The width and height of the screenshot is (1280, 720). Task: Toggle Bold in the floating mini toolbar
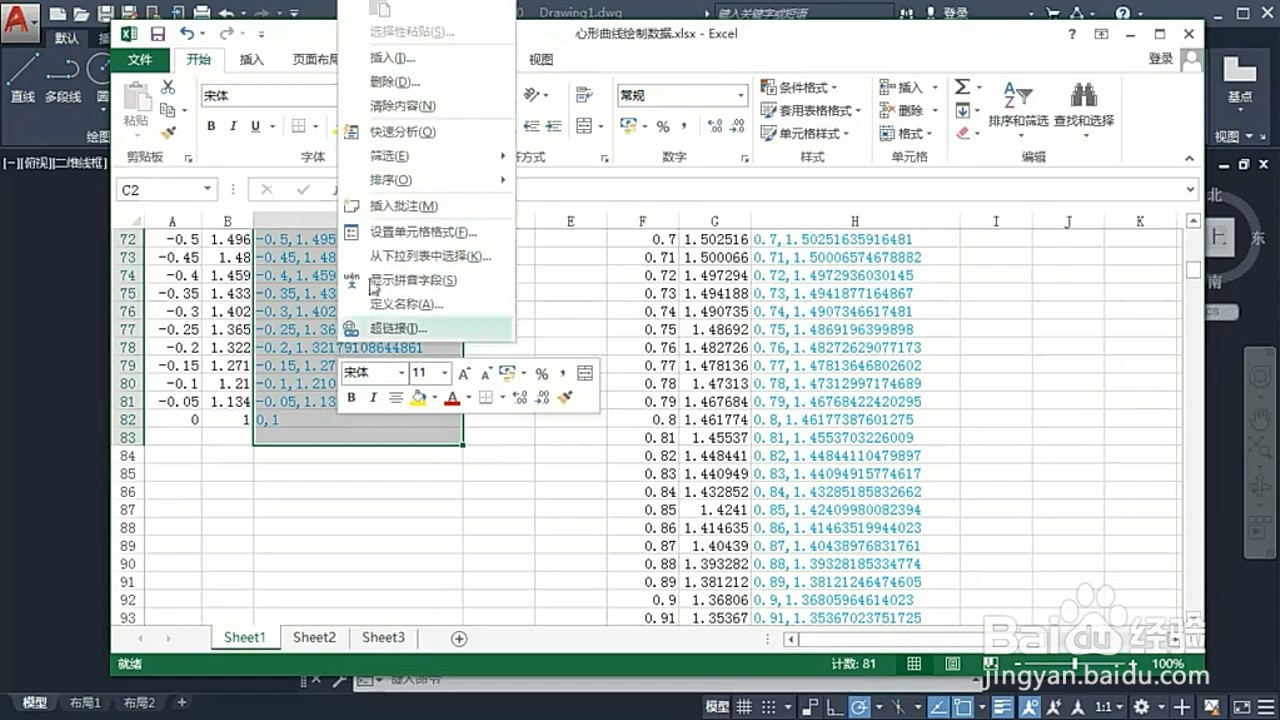tap(351, 397)
